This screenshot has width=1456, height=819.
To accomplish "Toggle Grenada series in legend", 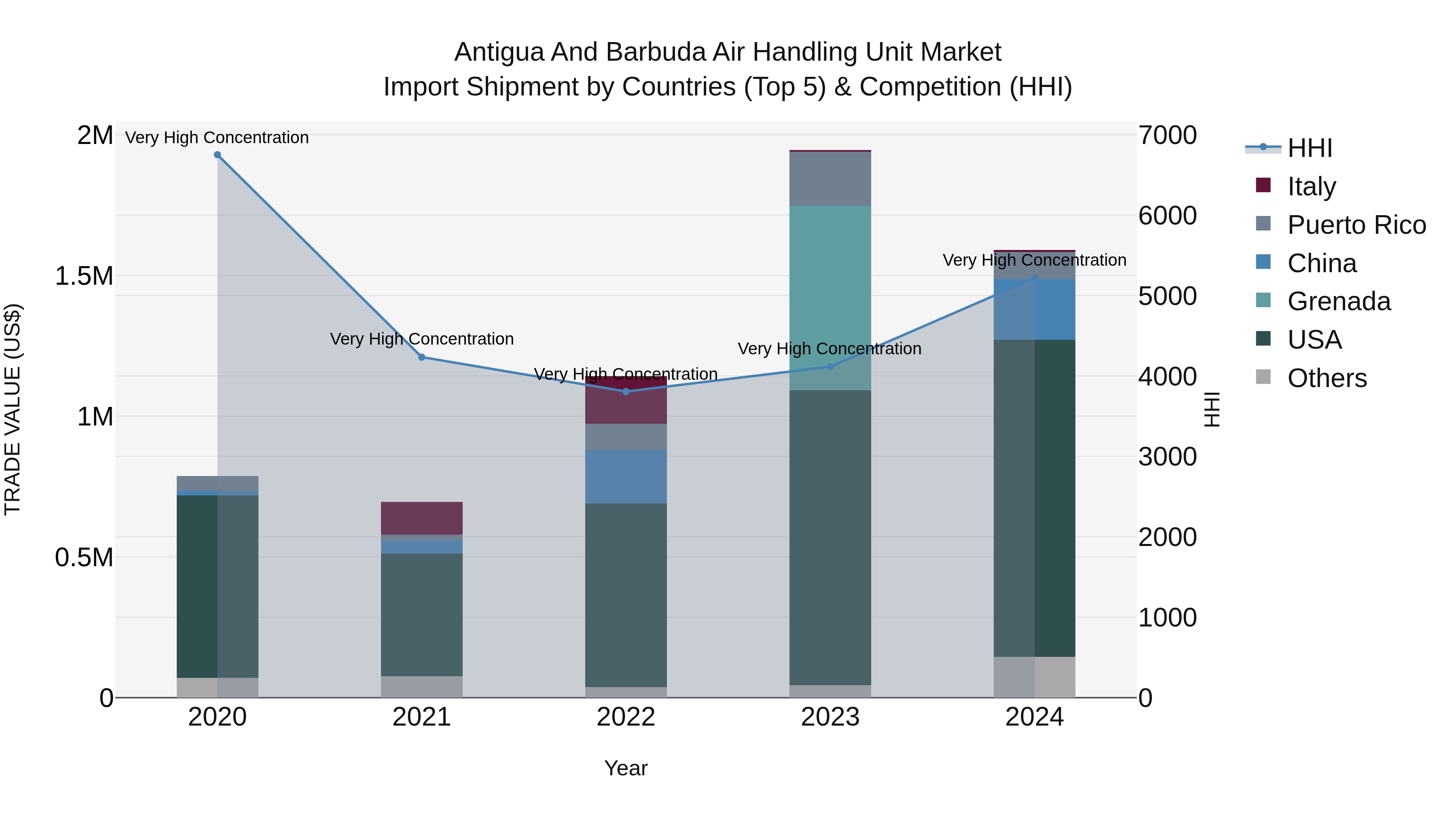I will pyautogui.click(x=1323, y=301).
